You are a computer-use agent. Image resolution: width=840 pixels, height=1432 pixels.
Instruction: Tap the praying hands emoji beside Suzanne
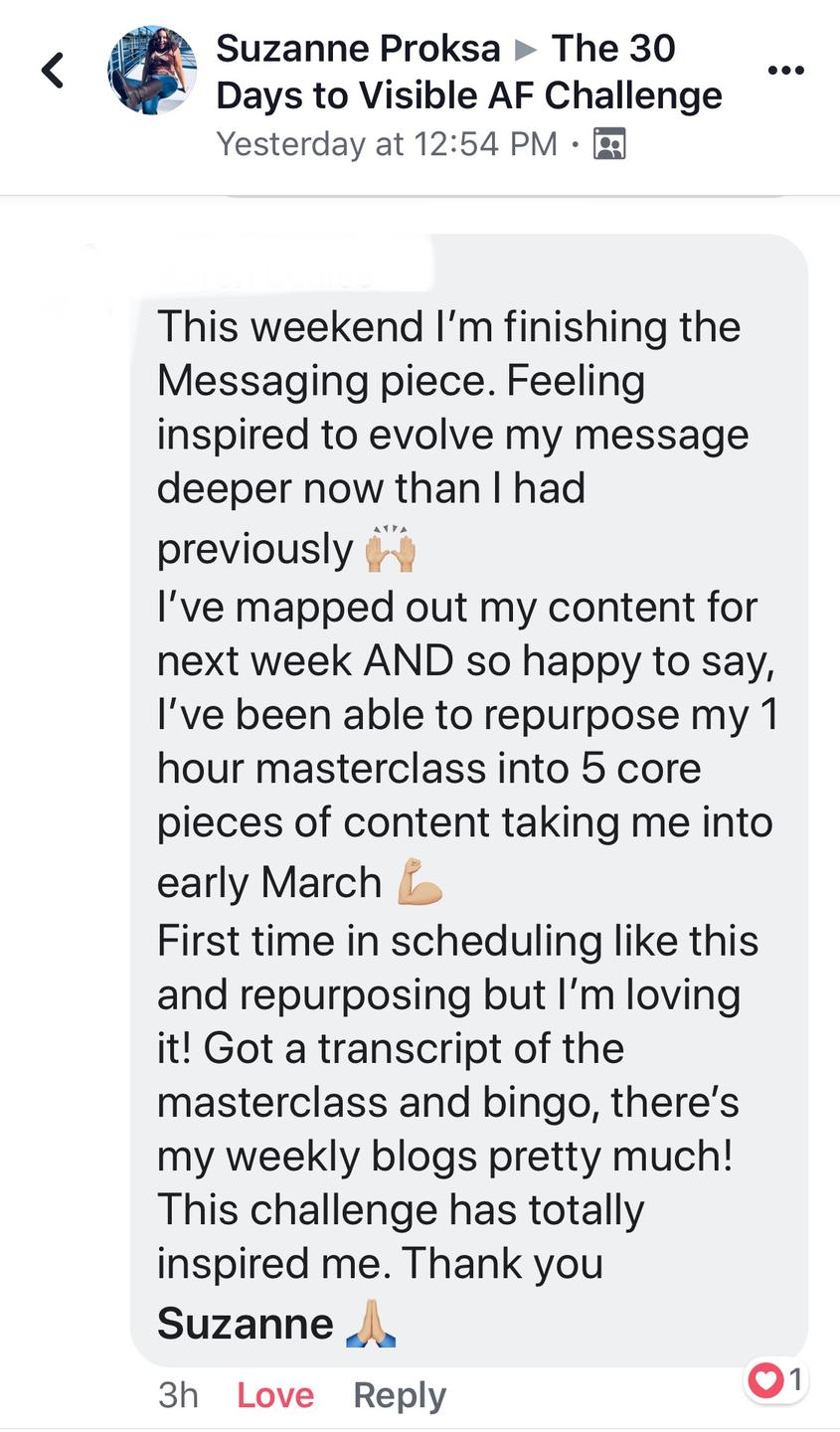(x=371, y=1324)
